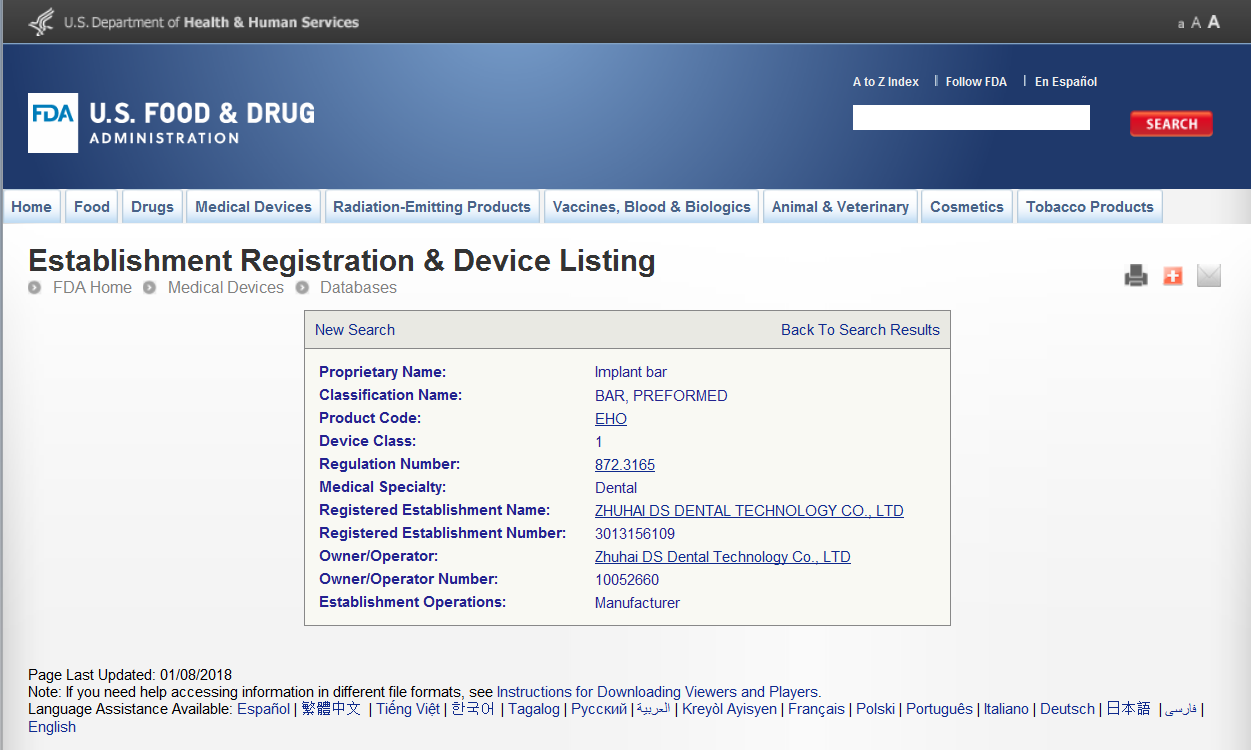The height and width of the screenshot is (750, 1251).
Task: Click the red plus share icon
Action: 1173,276
